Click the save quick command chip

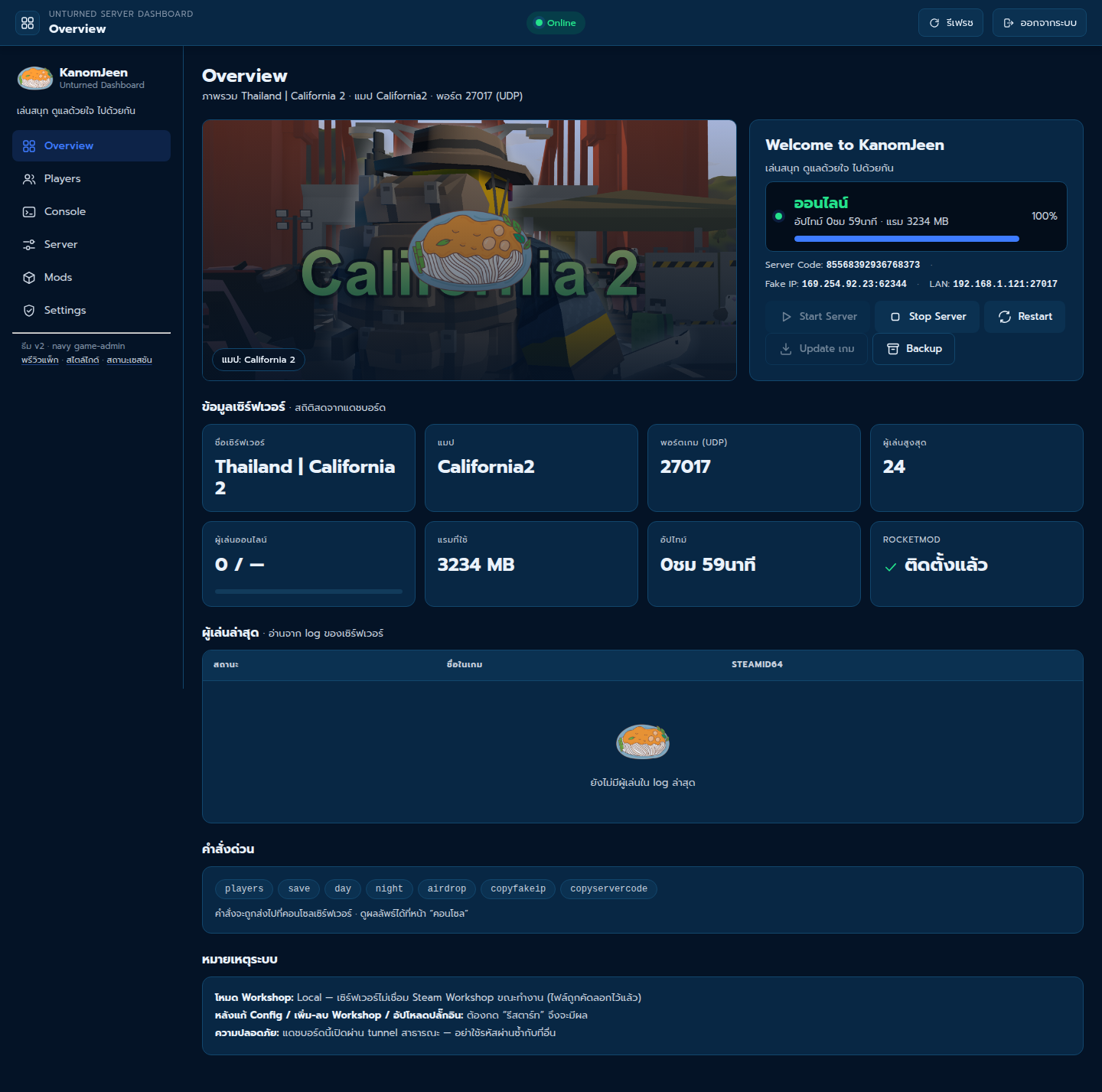299,888
